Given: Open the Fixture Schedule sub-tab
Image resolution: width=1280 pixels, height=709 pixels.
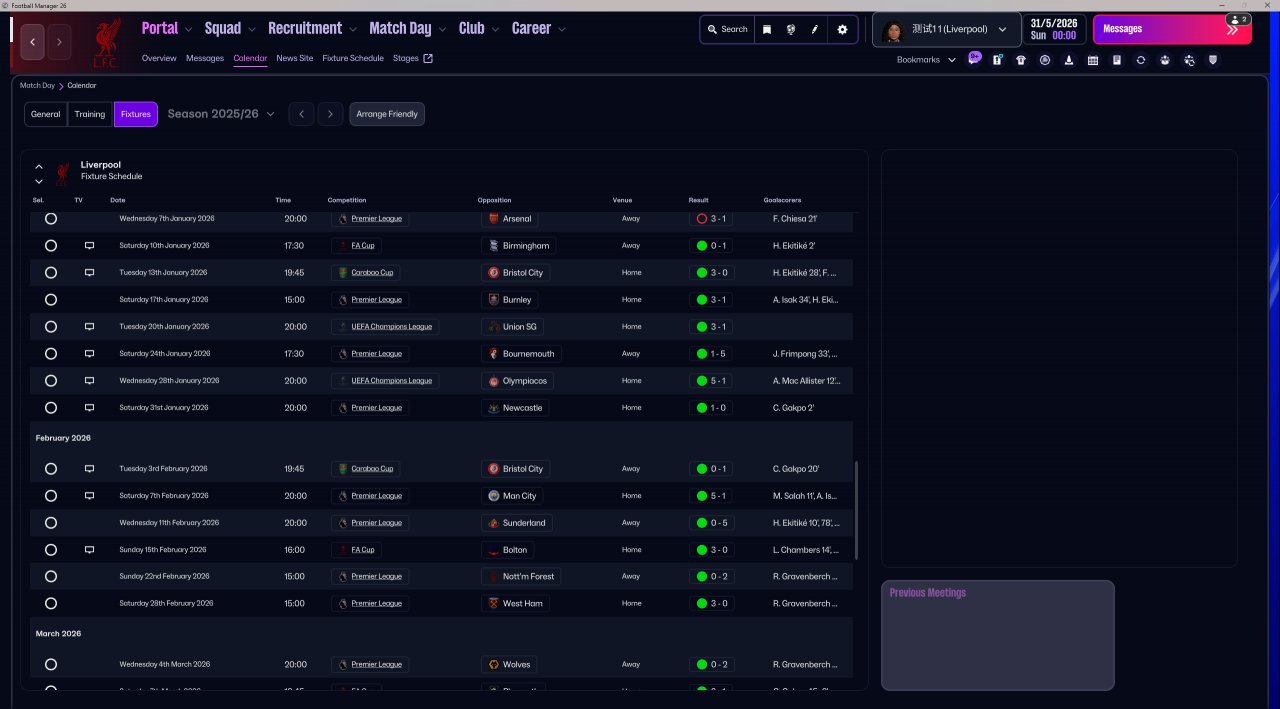Looking at the screenshot, I should click(x=353, y=58).
